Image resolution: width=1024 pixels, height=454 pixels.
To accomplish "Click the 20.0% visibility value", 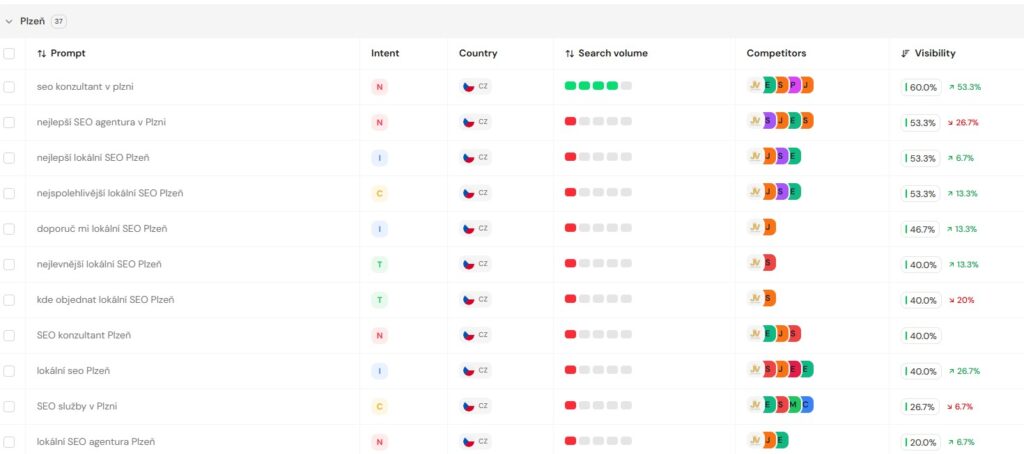I will tap(921, 442).
